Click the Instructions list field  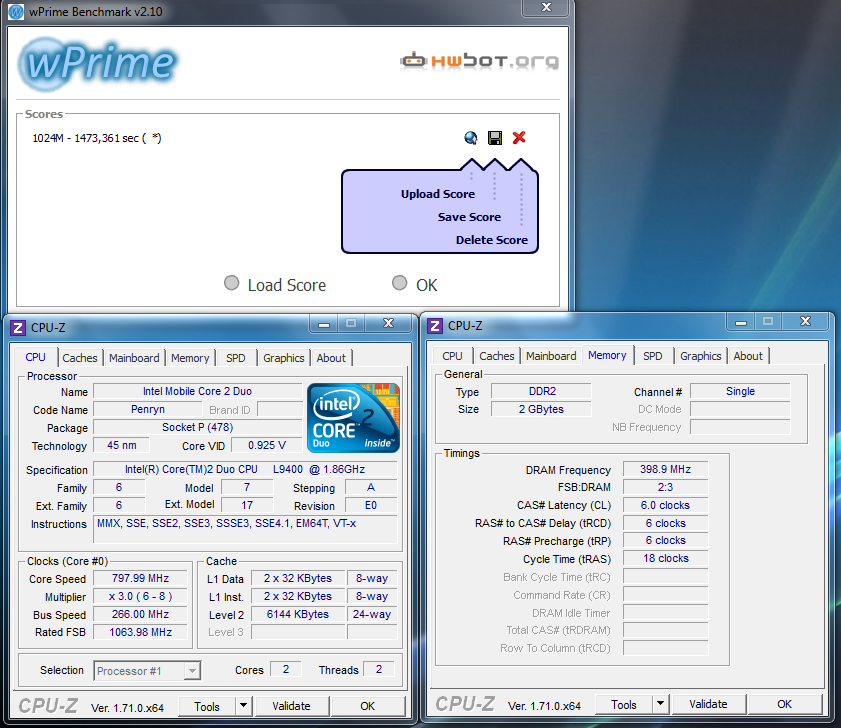pos(245,530)
